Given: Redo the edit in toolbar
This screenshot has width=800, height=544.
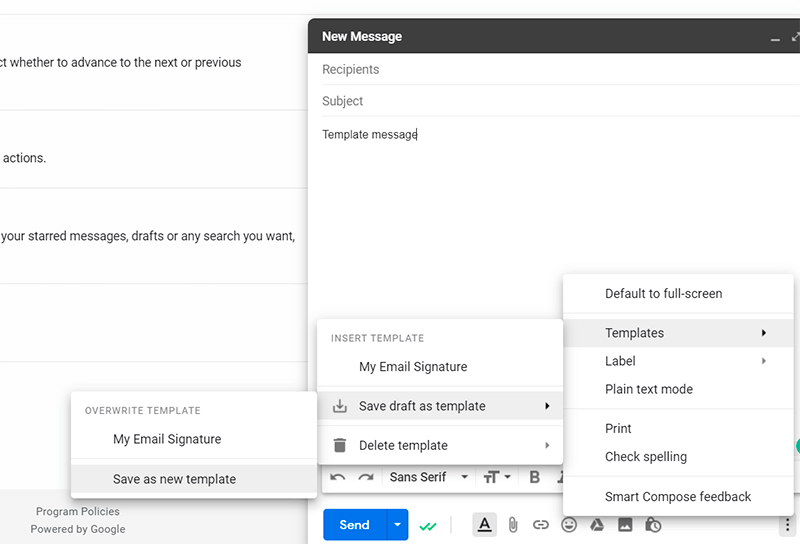Looking at the screenshot, I should 365,478.
